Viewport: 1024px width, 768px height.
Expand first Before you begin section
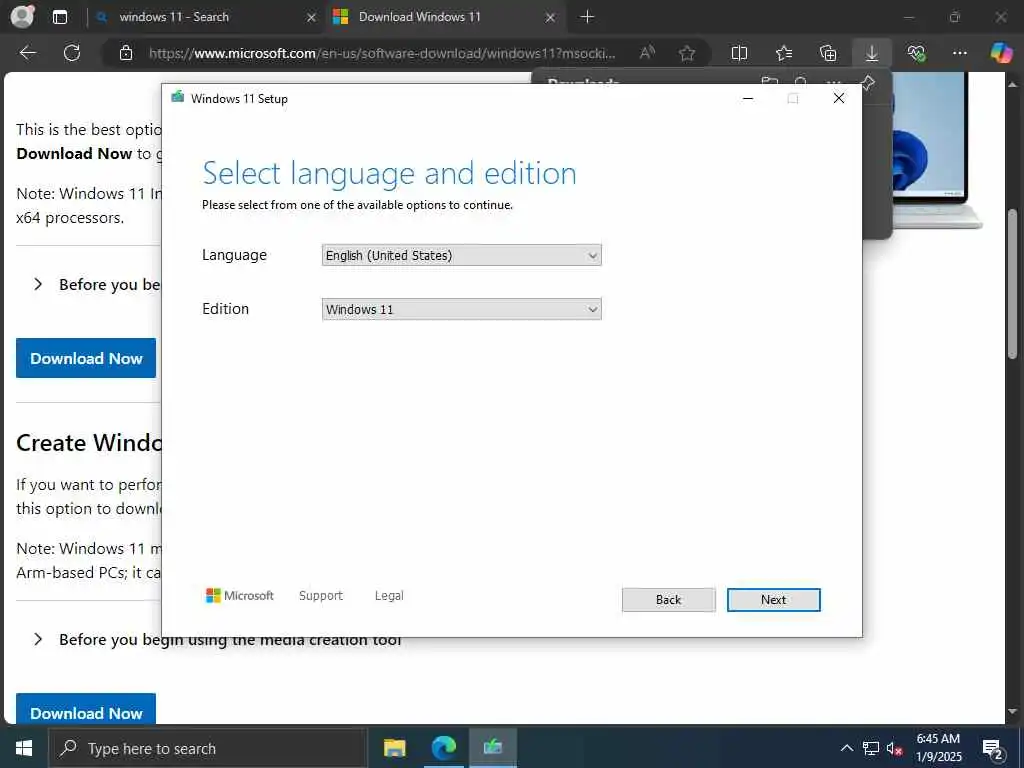(x=38, y=285)
